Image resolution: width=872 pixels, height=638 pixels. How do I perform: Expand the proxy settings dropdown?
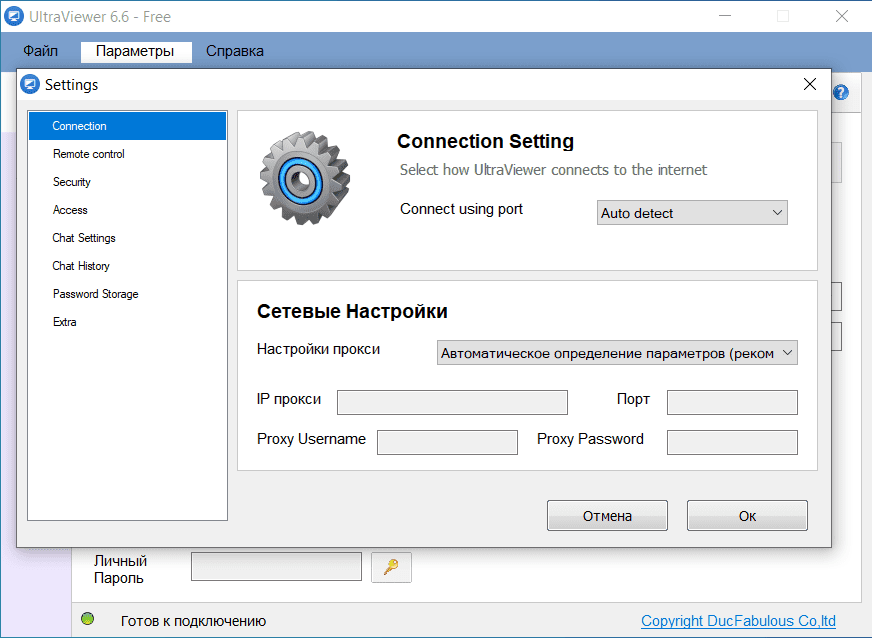[617, 353]
